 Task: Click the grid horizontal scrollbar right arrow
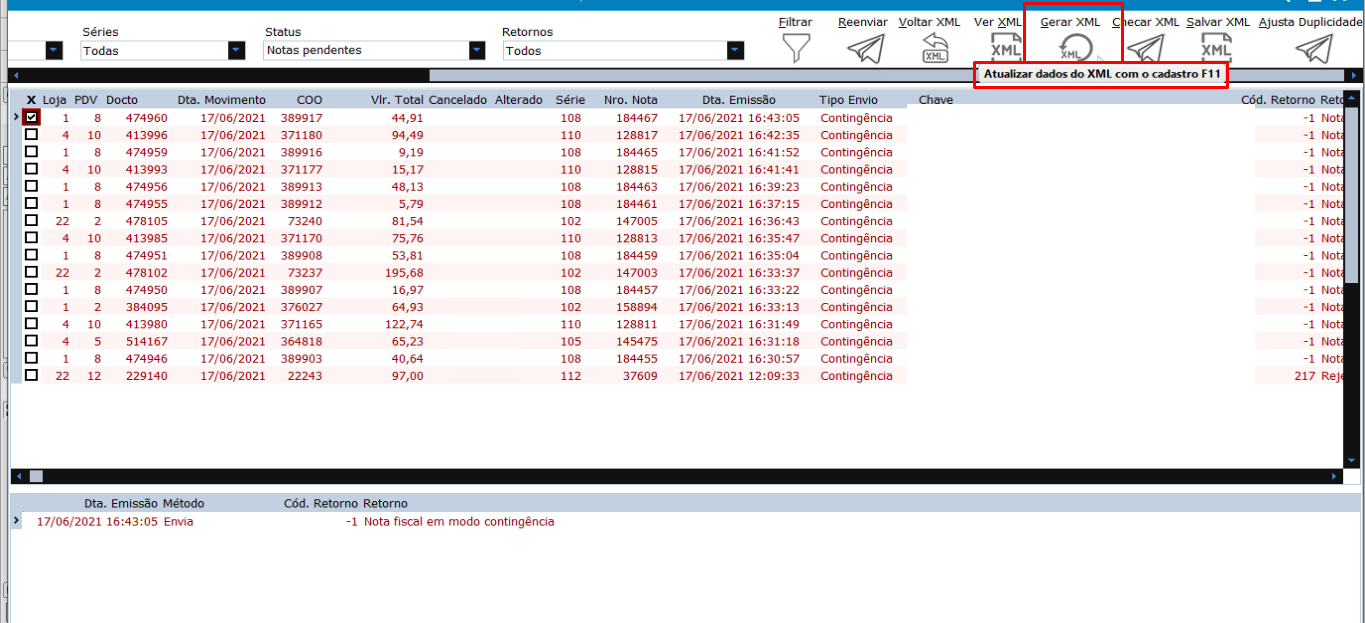point(1335,477)
